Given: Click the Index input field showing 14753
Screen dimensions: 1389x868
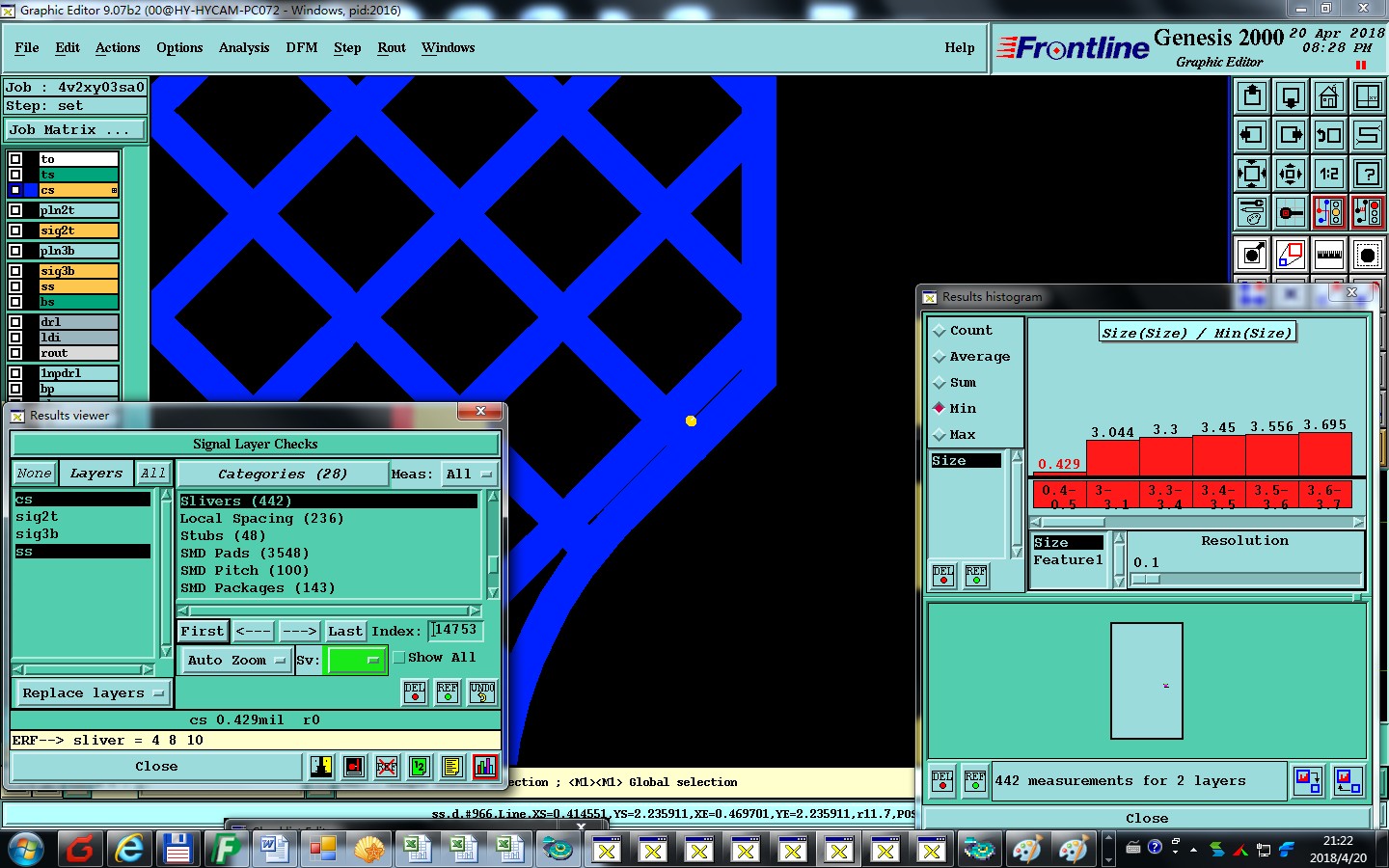Looking at the screenshot, I should 455,631.
